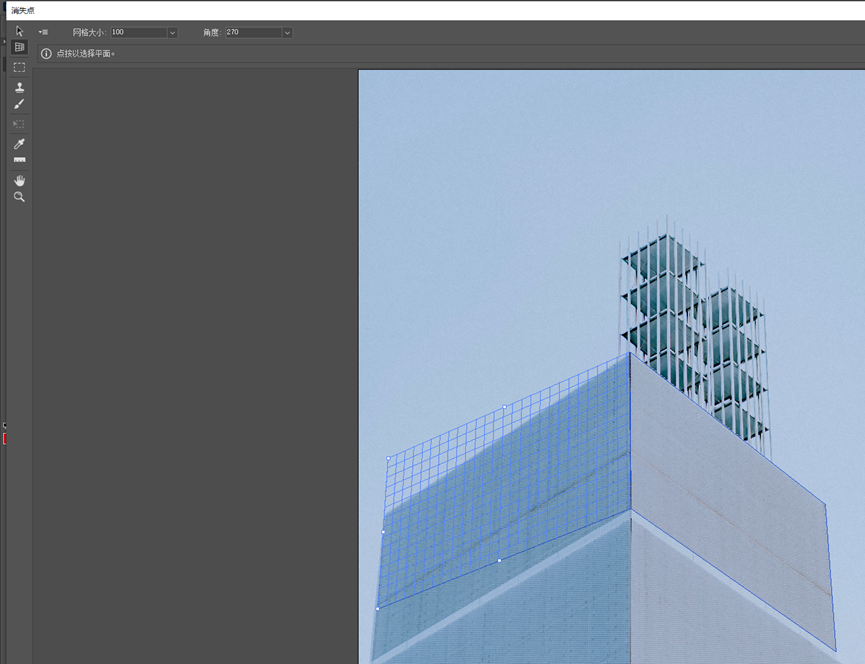Screen dimensions: 865x664
Task: Click the info icon beside the hint text
Action: tap(46, 53)
